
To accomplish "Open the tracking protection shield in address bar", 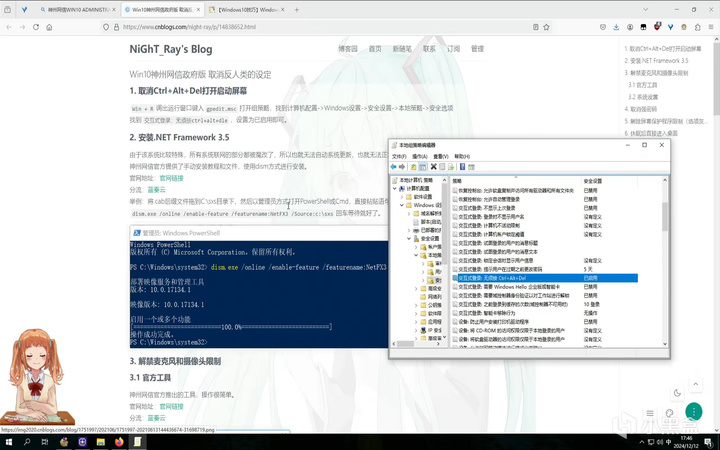I will click(x=106, y=27).
